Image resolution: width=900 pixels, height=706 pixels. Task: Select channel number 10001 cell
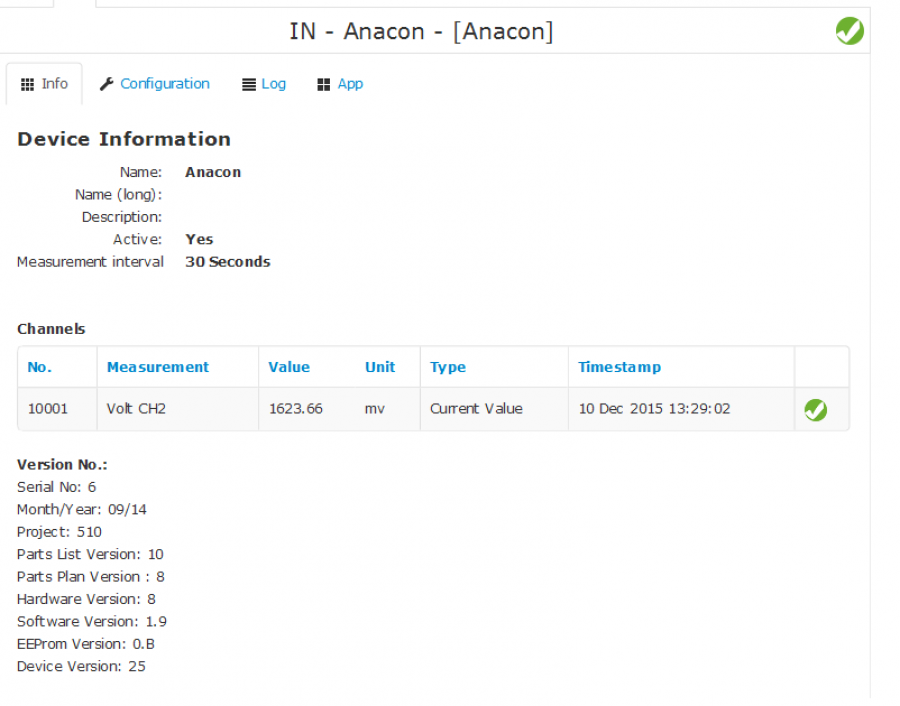point(57,409)
